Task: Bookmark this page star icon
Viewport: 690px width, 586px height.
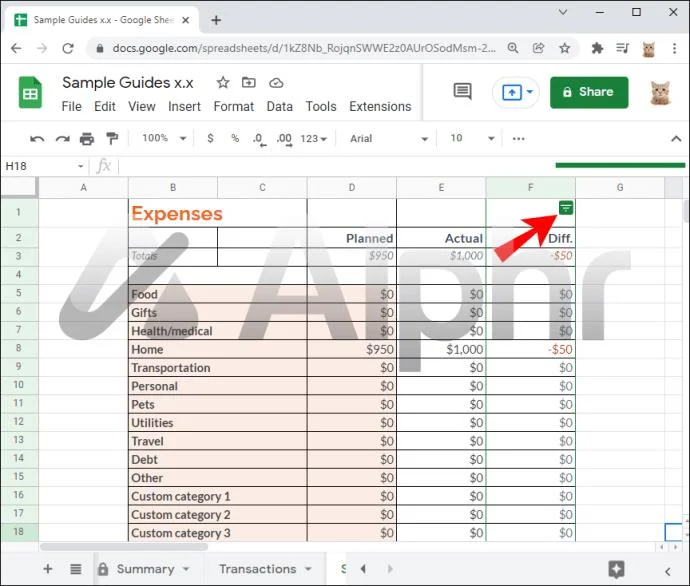Action: click(x=565, y=48)
